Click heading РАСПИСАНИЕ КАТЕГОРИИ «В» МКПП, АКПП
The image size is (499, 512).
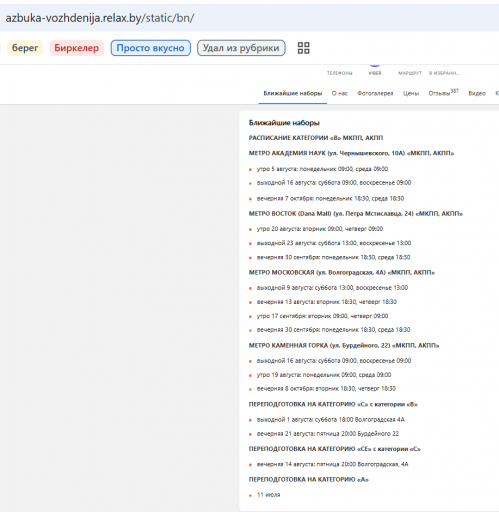tap(316, 138)
